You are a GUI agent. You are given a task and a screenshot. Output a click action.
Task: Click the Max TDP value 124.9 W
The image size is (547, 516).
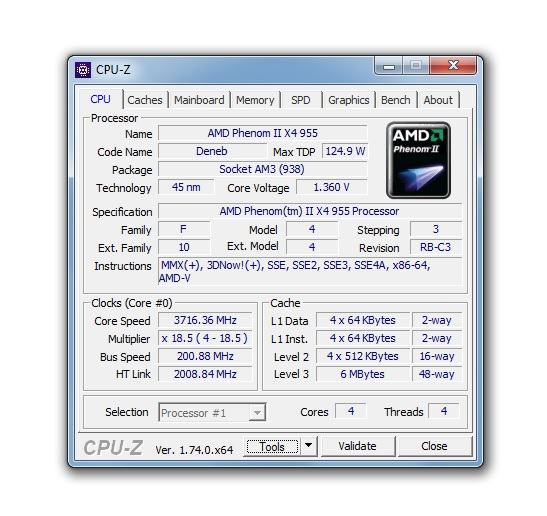[345, 151]
